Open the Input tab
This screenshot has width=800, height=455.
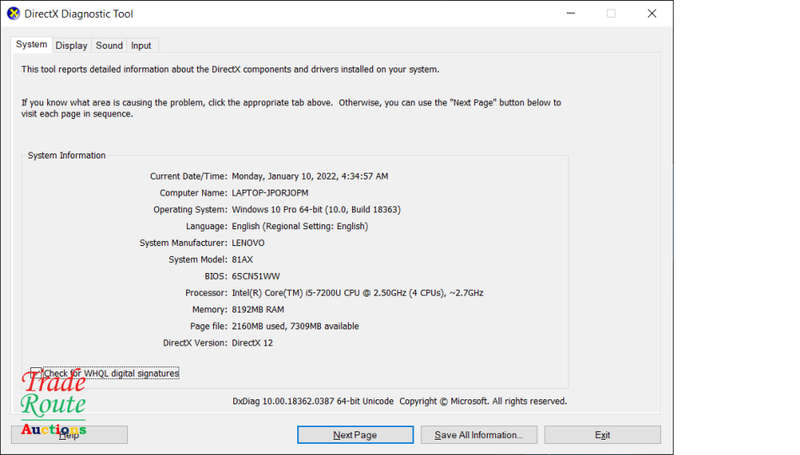pyautogui.click(x=141, y=45)
